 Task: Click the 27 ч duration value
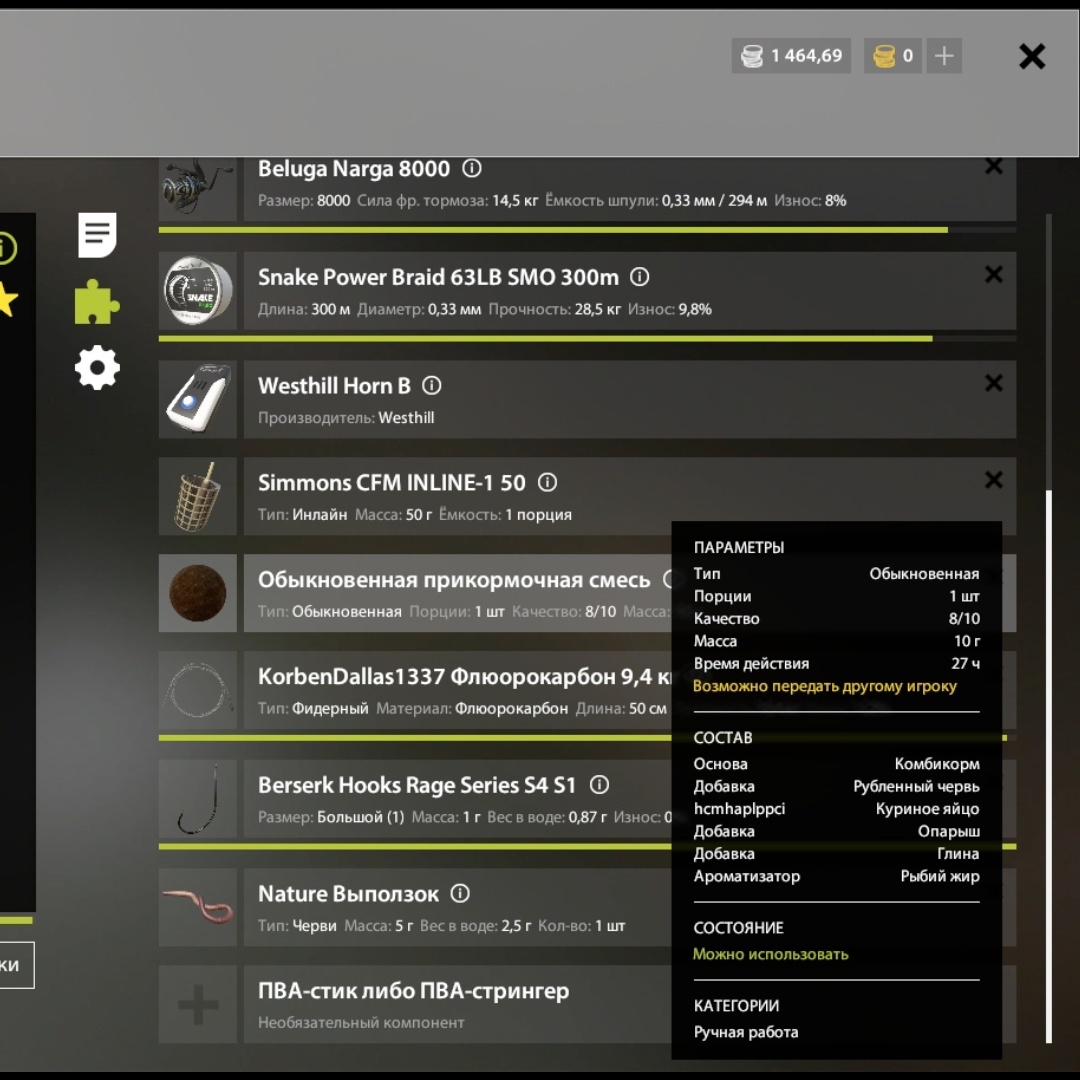966,663
